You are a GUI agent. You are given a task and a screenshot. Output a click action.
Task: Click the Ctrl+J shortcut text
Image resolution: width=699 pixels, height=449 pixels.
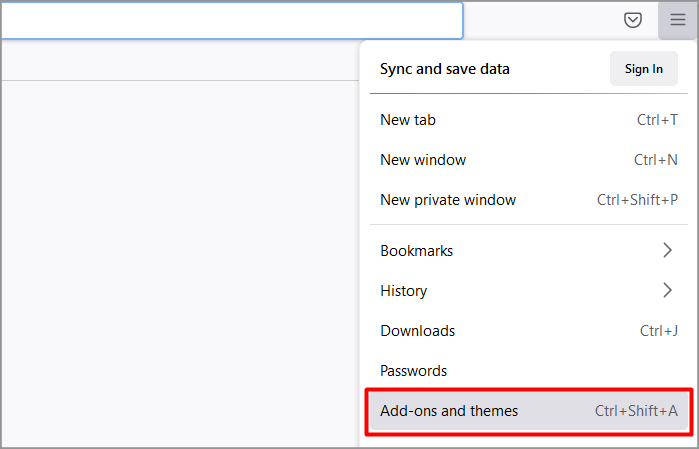point(659,330)
